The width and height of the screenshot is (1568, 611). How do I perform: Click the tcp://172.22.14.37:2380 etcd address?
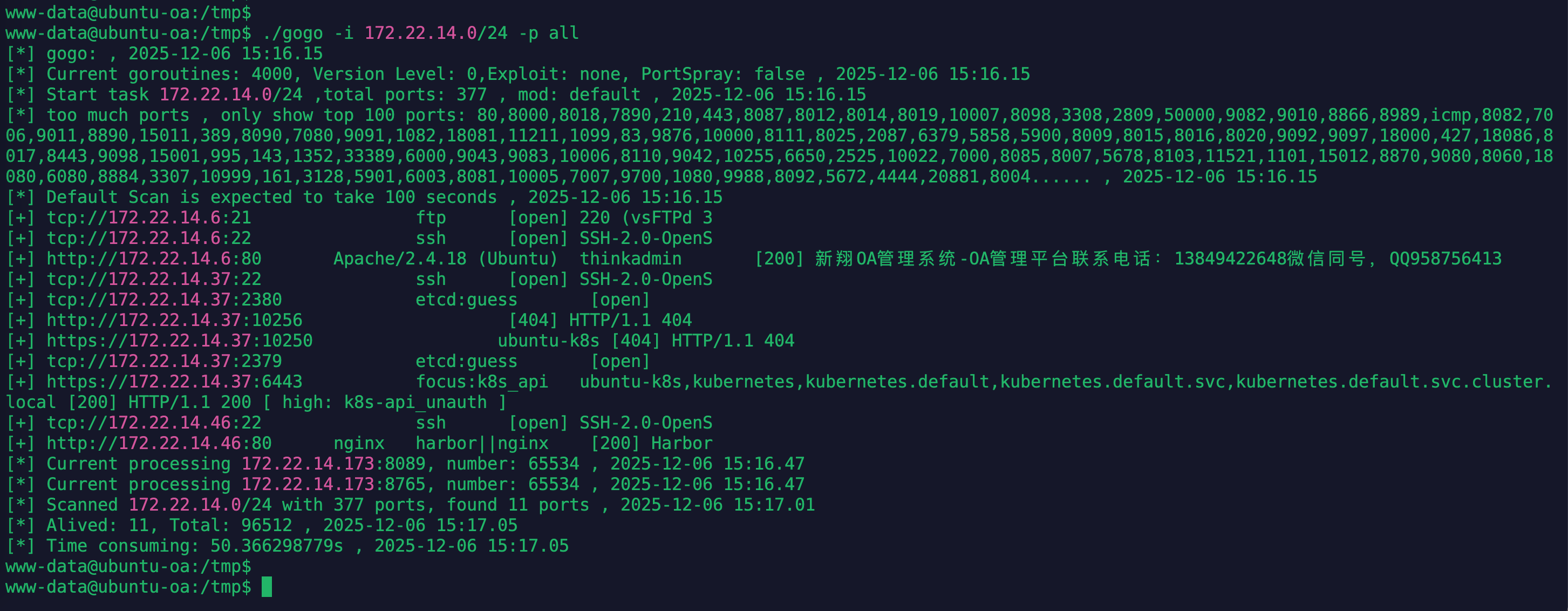pos(165,300)
